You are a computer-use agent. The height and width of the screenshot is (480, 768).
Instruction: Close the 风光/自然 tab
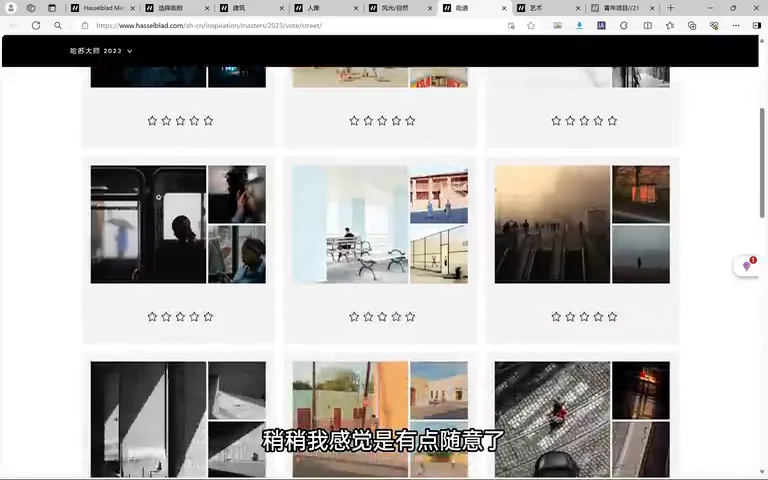pos(430,8)
